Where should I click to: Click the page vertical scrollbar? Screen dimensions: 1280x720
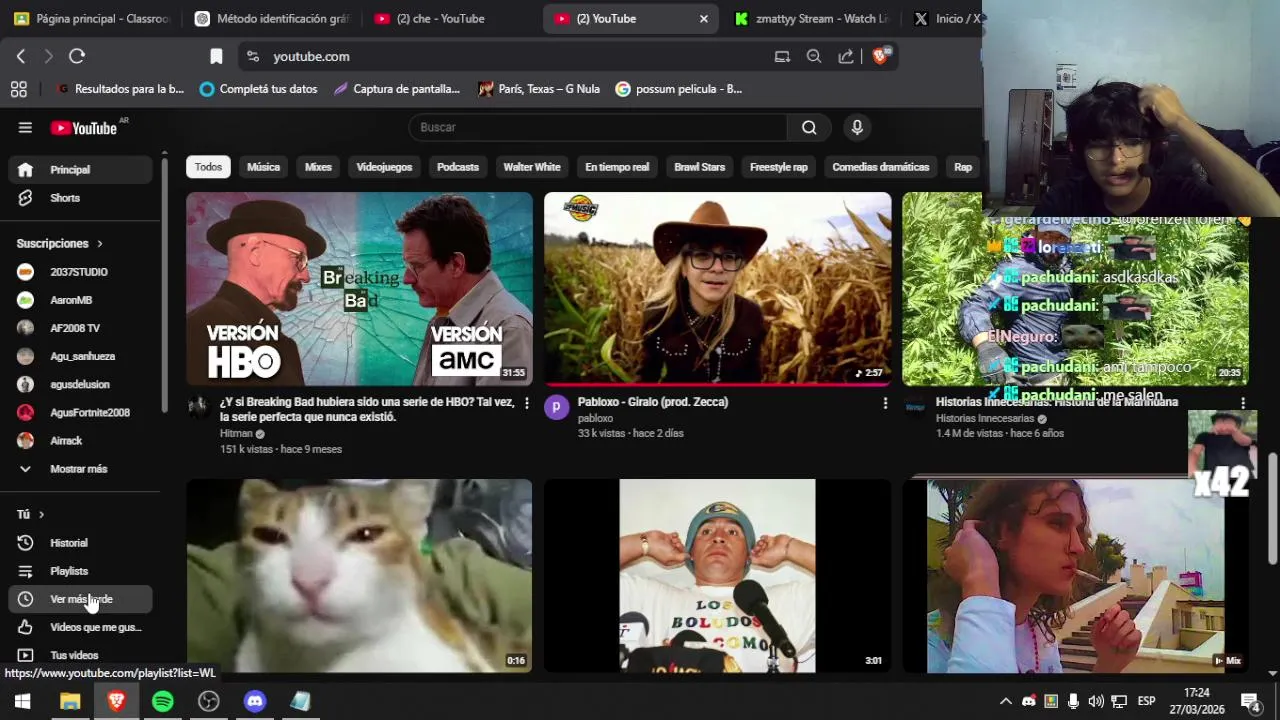point(1272,510)
